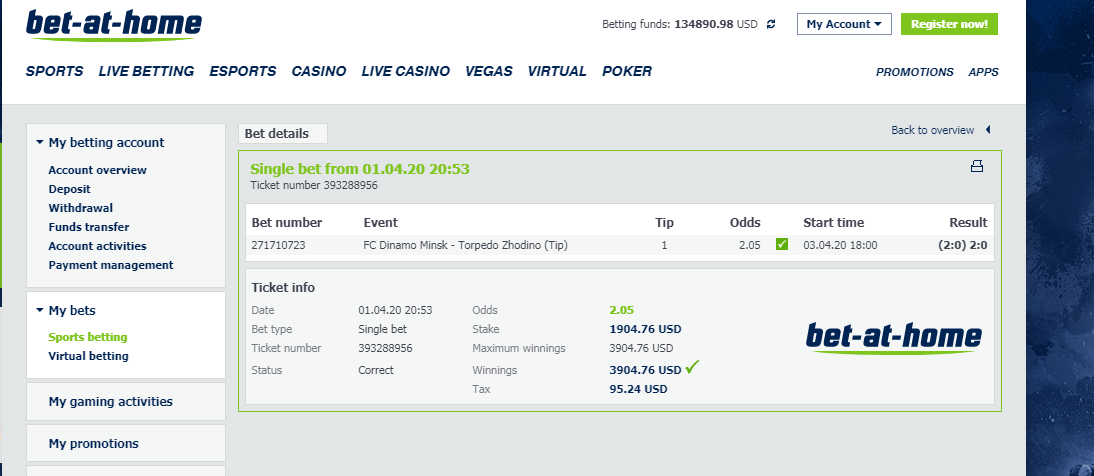The height and width of the screenshot is (476, 1094).
Task: Click the betting funds amount 134890.98
Action: coord(703,24)
